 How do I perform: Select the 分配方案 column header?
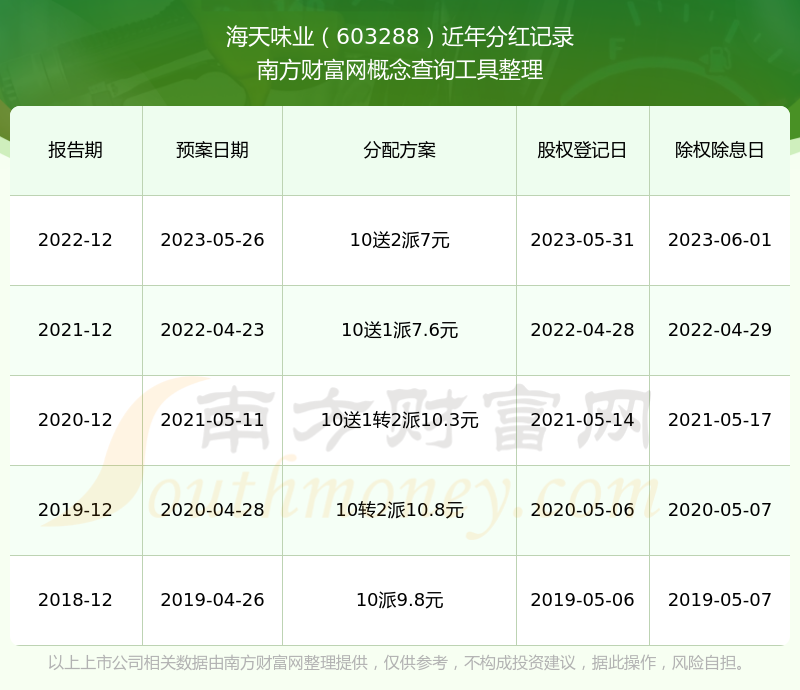pyautogui.click(x=399, y=150)
